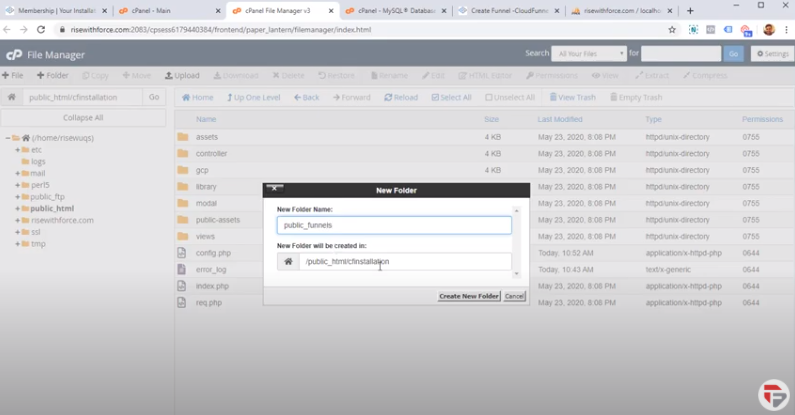Open Settings gear button

coord(771,54)
